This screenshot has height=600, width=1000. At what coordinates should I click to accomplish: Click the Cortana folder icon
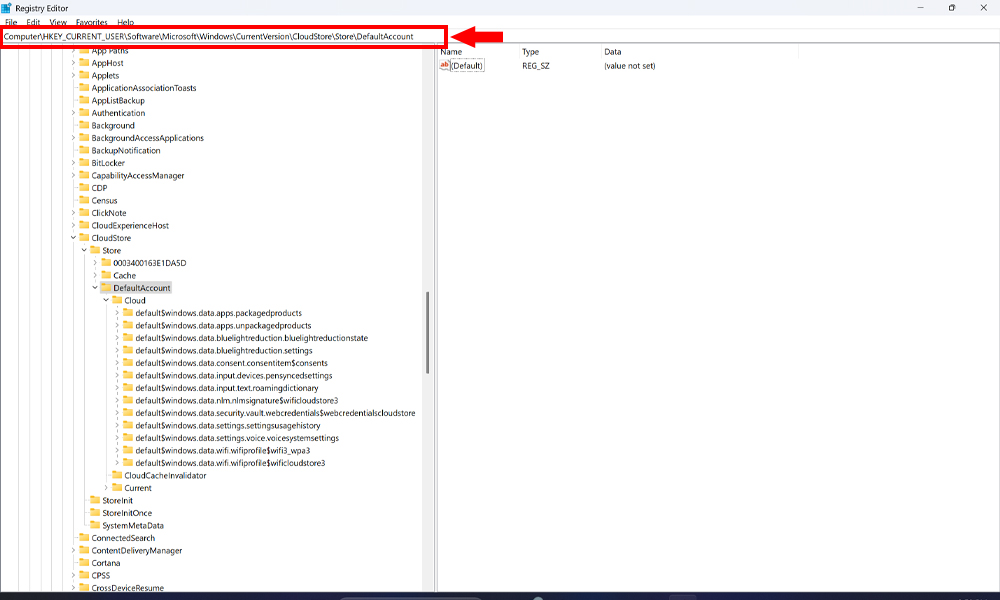(x=84, y=563)
